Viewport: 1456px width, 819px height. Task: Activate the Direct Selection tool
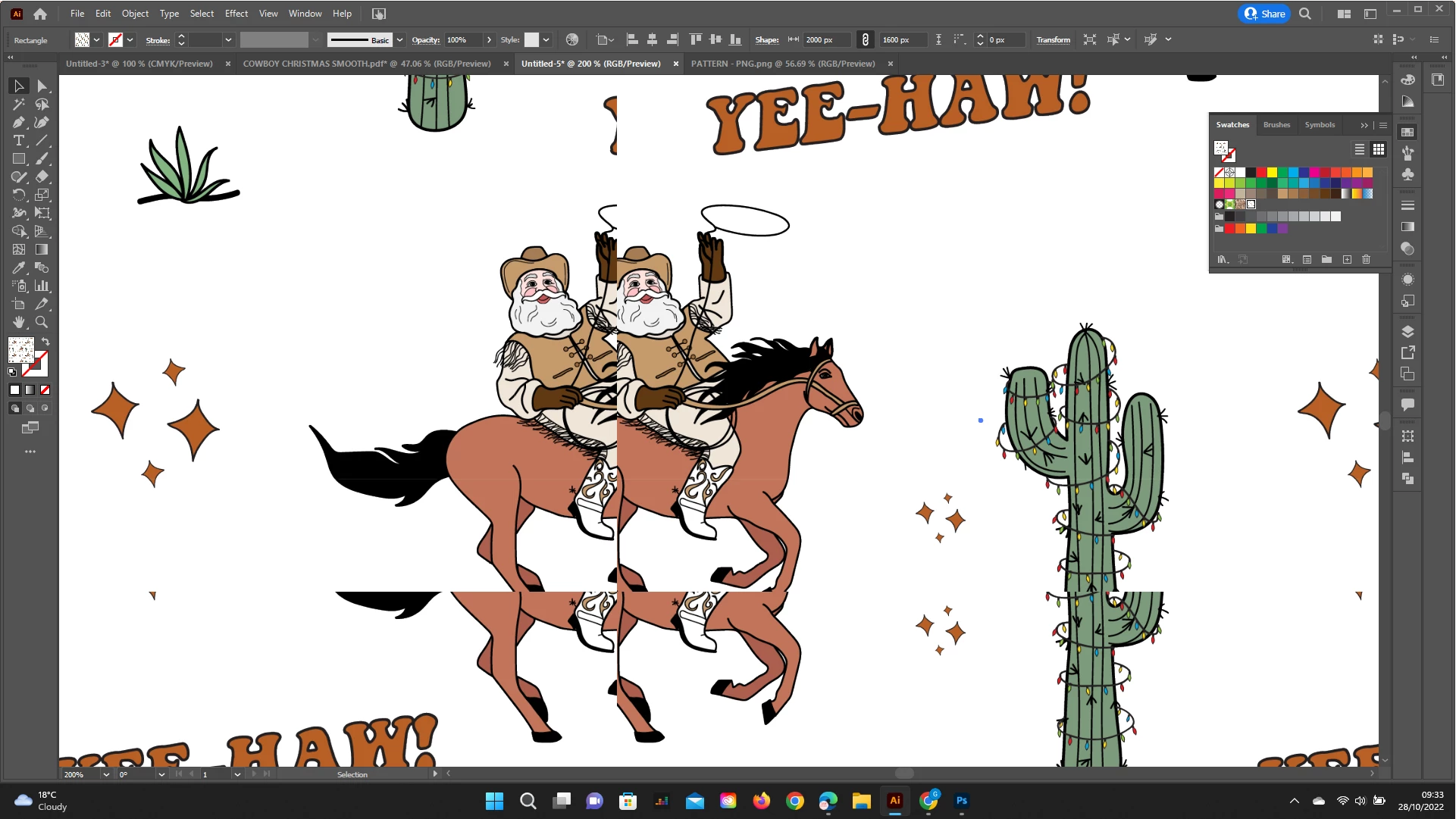point(42,86)
